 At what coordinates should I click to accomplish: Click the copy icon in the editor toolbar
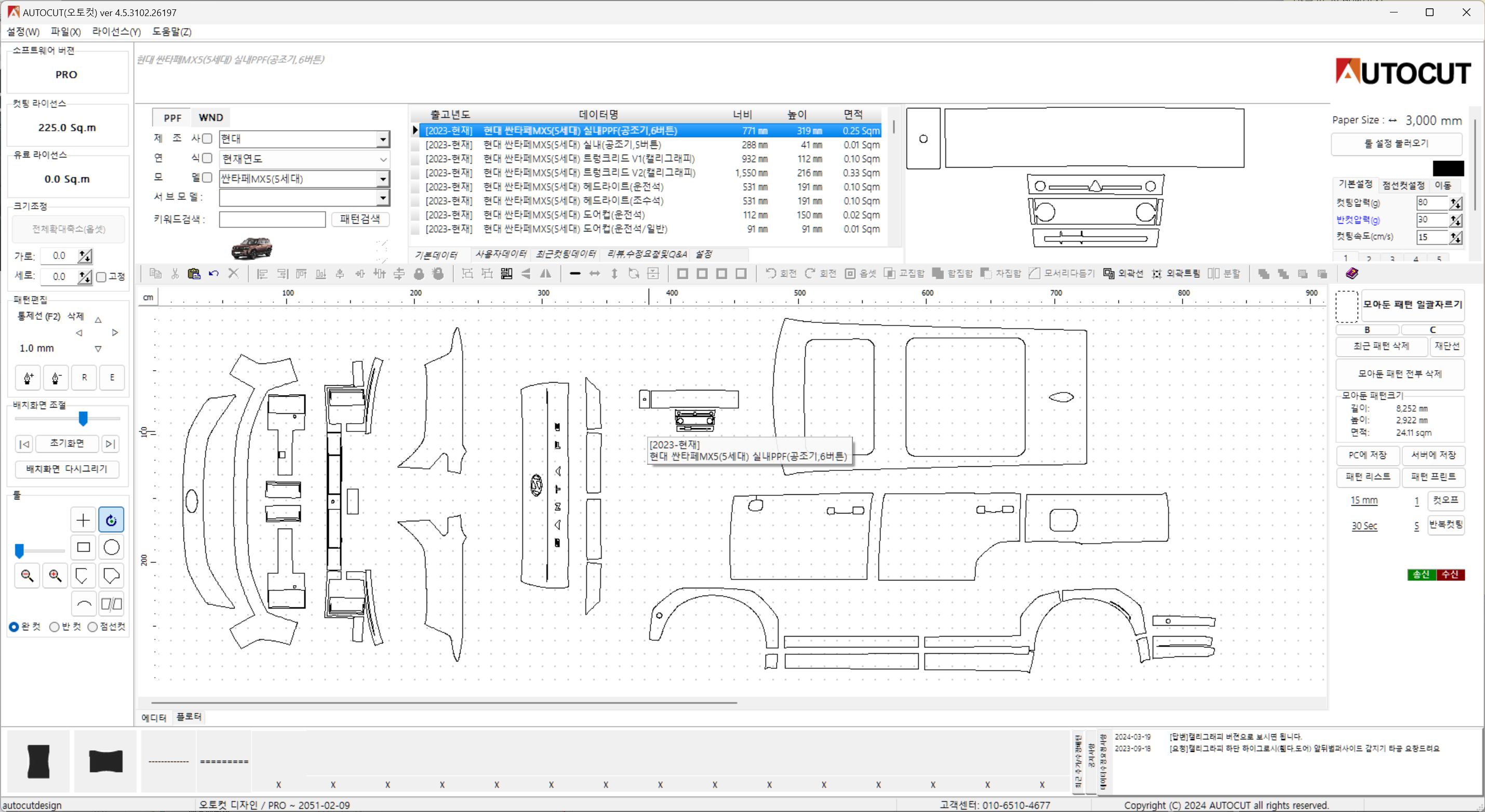click(x=155, y=274)
